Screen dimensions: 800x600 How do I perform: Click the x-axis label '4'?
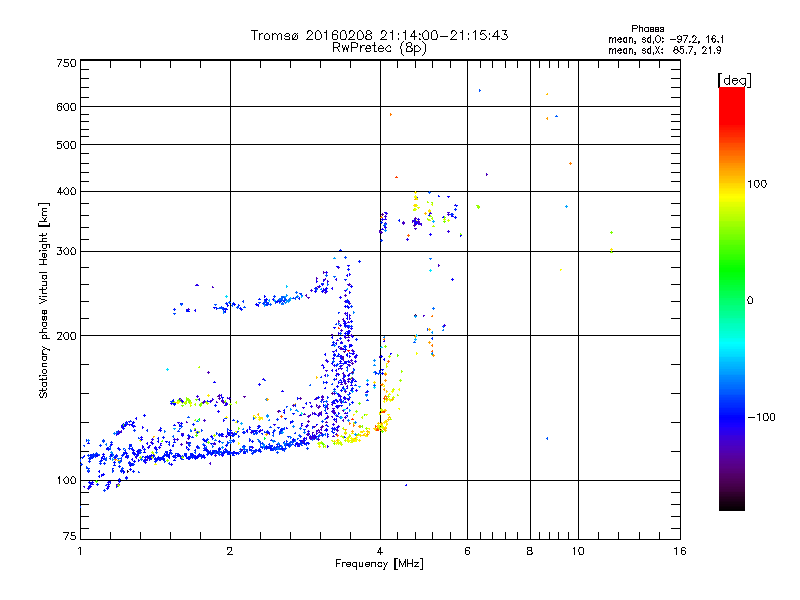[380, 551]
